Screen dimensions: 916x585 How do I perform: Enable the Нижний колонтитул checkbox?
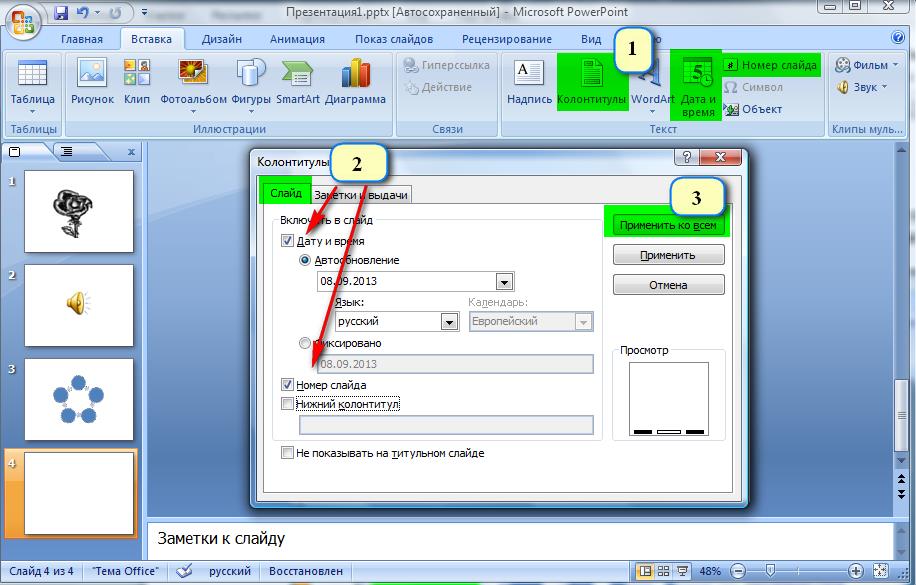point(287,404)
